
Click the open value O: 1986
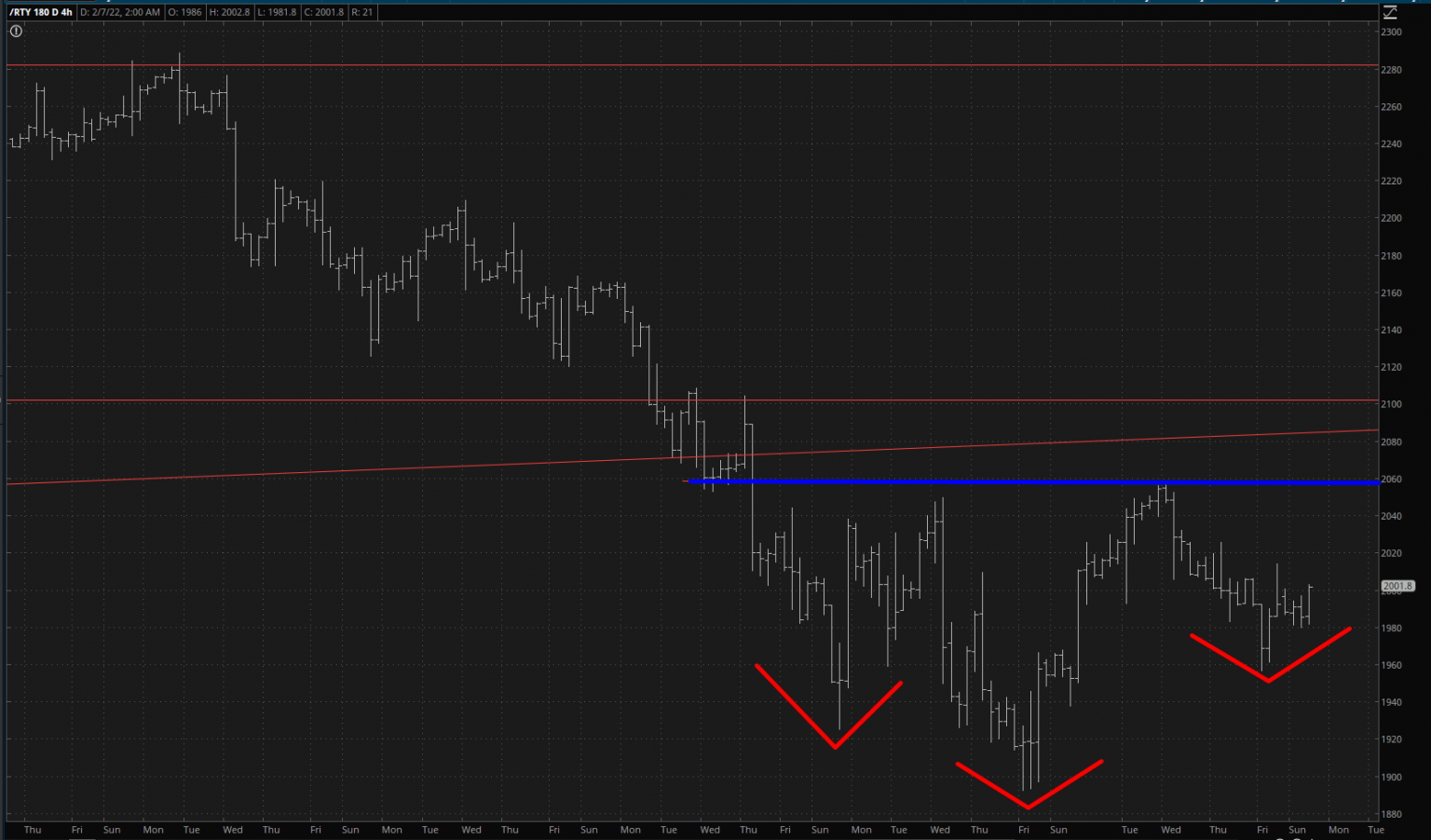pyautogui.click(x=184, y=12)
